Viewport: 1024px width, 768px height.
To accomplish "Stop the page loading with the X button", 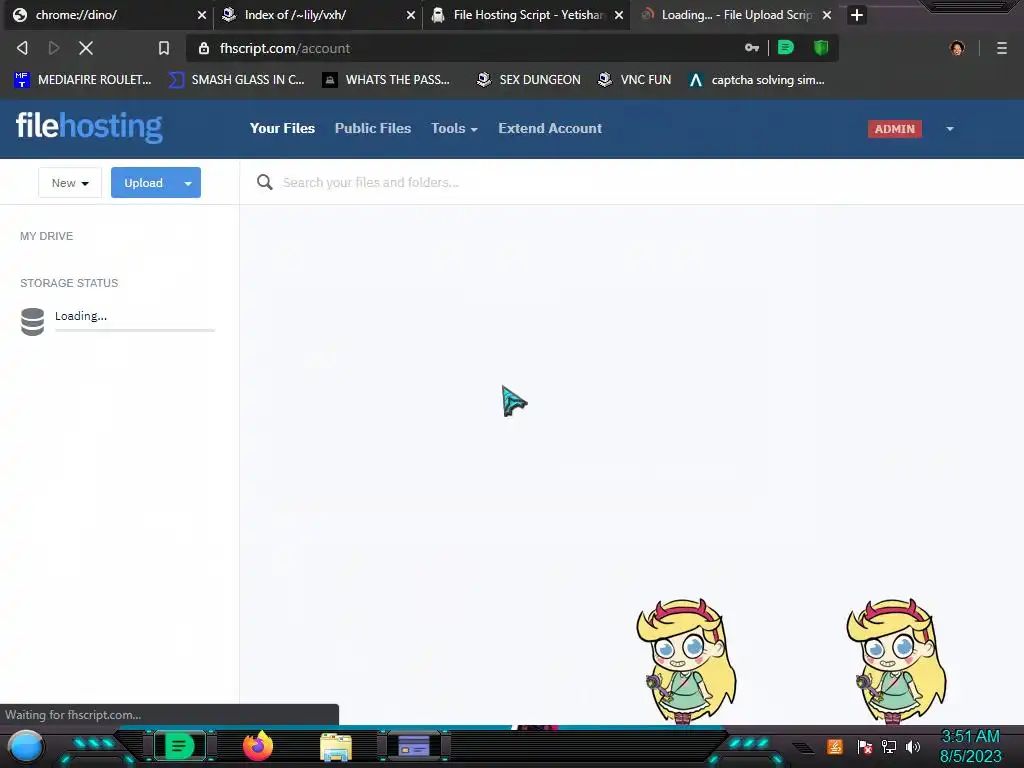I will pyautogui.click(x=86, y=48).
